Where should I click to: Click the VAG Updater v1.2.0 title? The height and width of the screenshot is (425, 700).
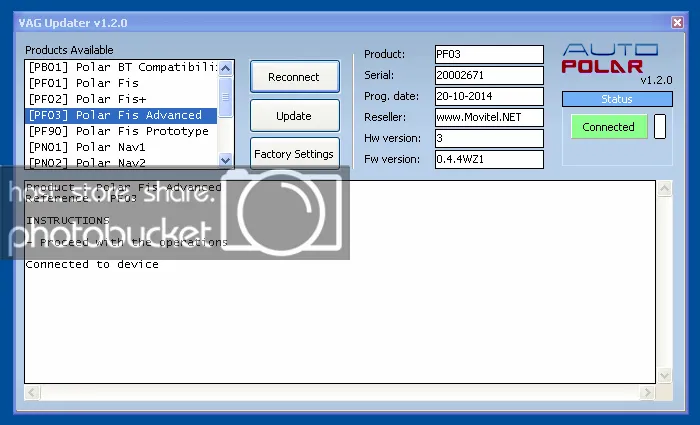point(73,23)
